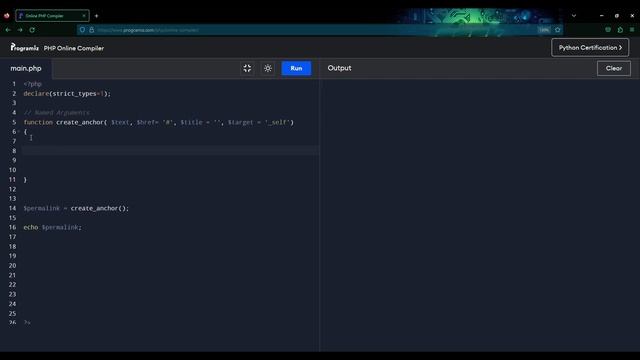Open the Python Certification link
The image size is (640, 360).
point(590,48)
